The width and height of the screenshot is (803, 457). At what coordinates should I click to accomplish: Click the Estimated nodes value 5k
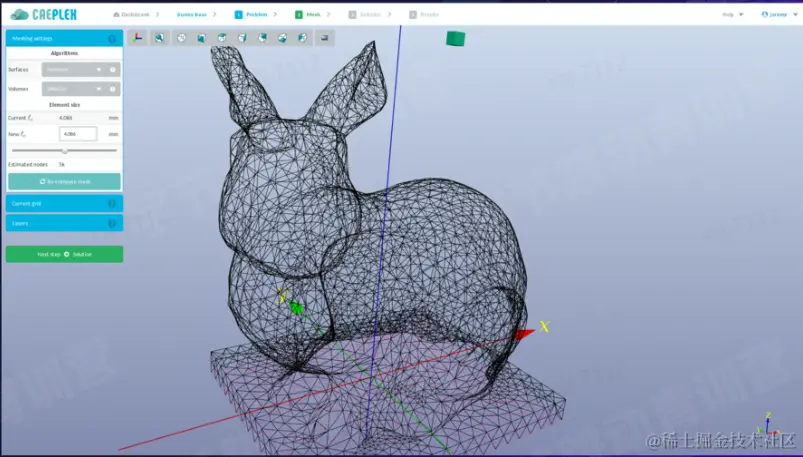[61, 165]
